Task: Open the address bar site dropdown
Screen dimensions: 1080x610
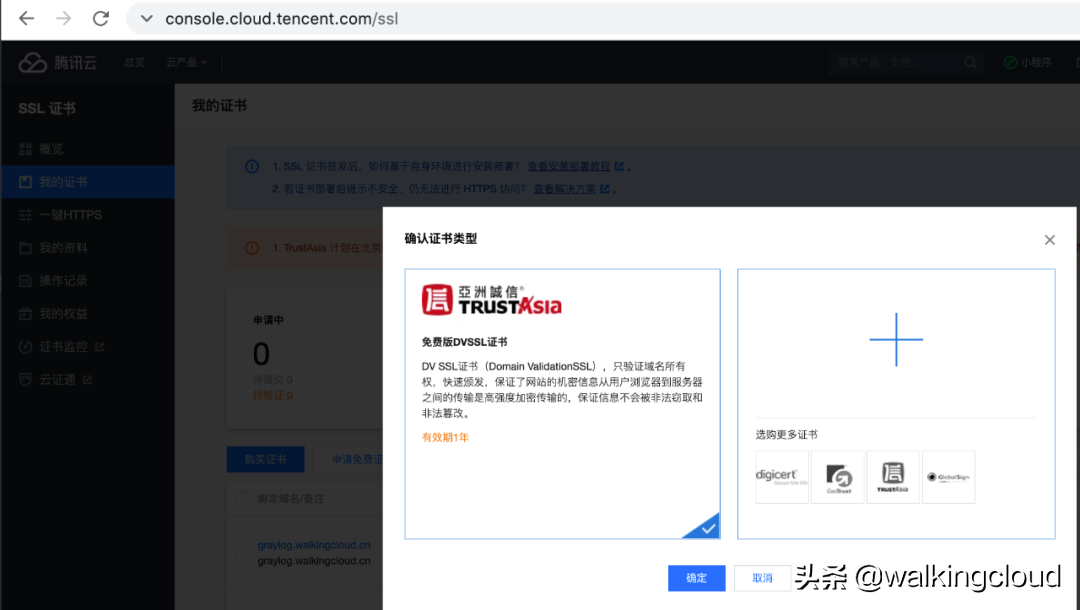Action: (146, 18)
